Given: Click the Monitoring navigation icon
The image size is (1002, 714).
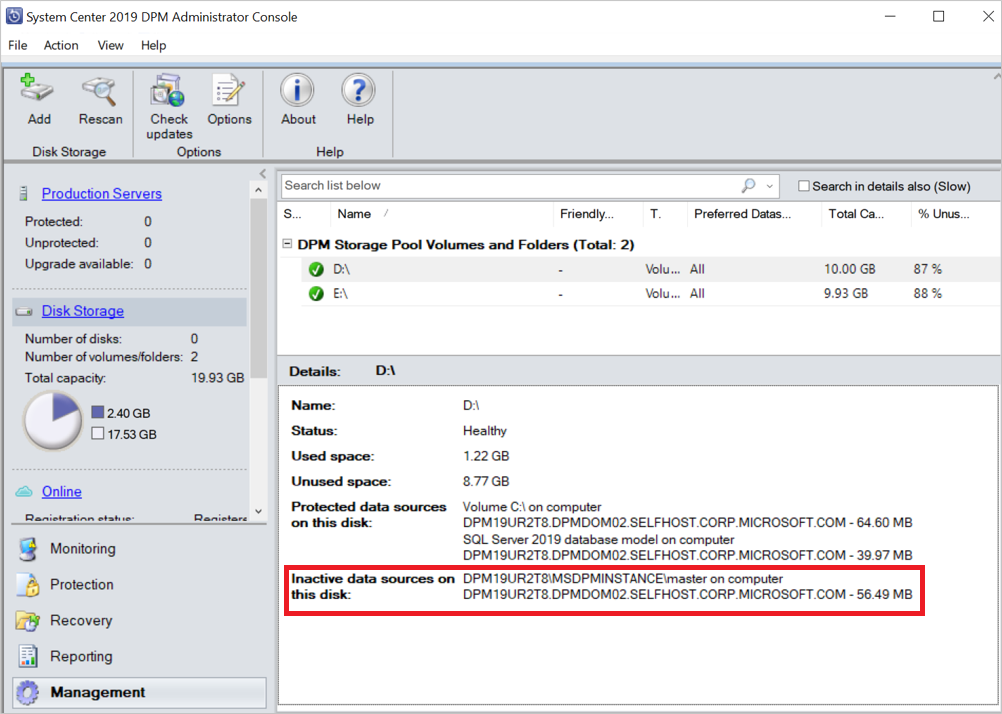Looking at the screenshot, I should (x=27, y=549).
